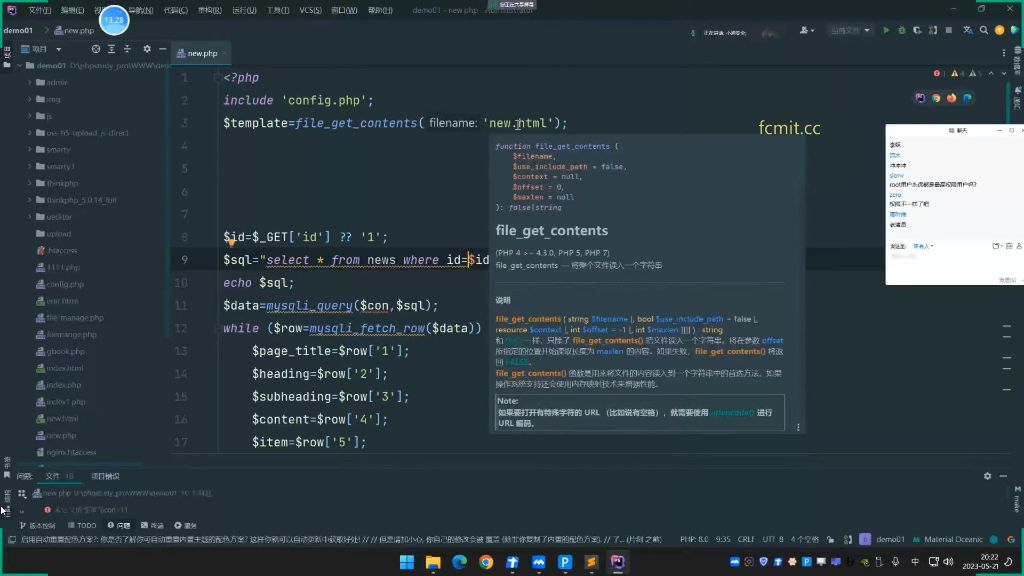Open File Explorer from taskbar
The width and height of the screenshot is (1024, 576).
(x=433, y=562)
